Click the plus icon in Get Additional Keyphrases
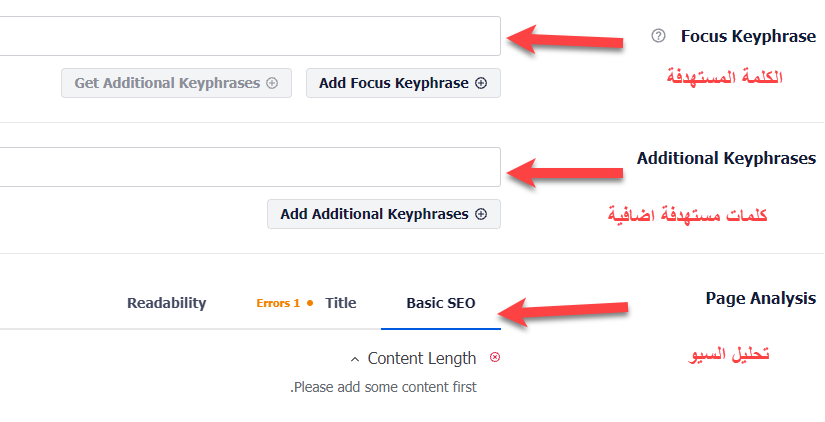 [272, 83]
